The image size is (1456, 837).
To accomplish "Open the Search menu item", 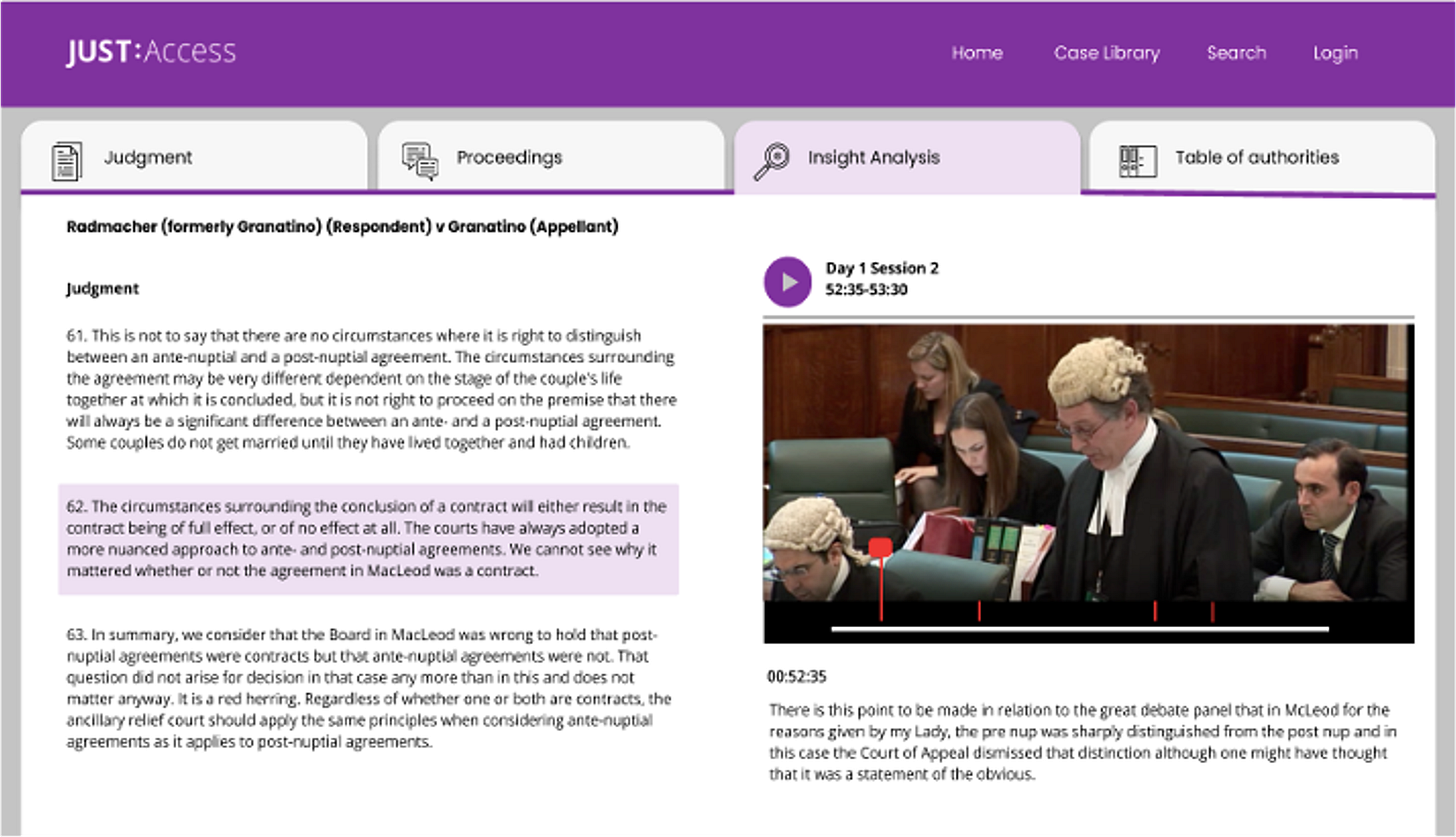I will pyautogui.click(x=1236, y=53).
